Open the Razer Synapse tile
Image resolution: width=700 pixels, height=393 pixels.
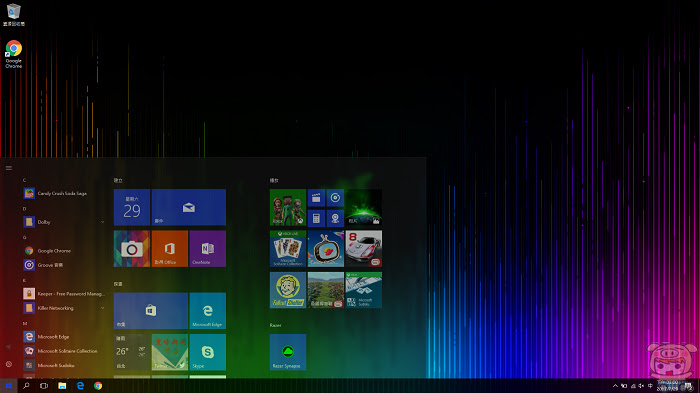[288, 352]
